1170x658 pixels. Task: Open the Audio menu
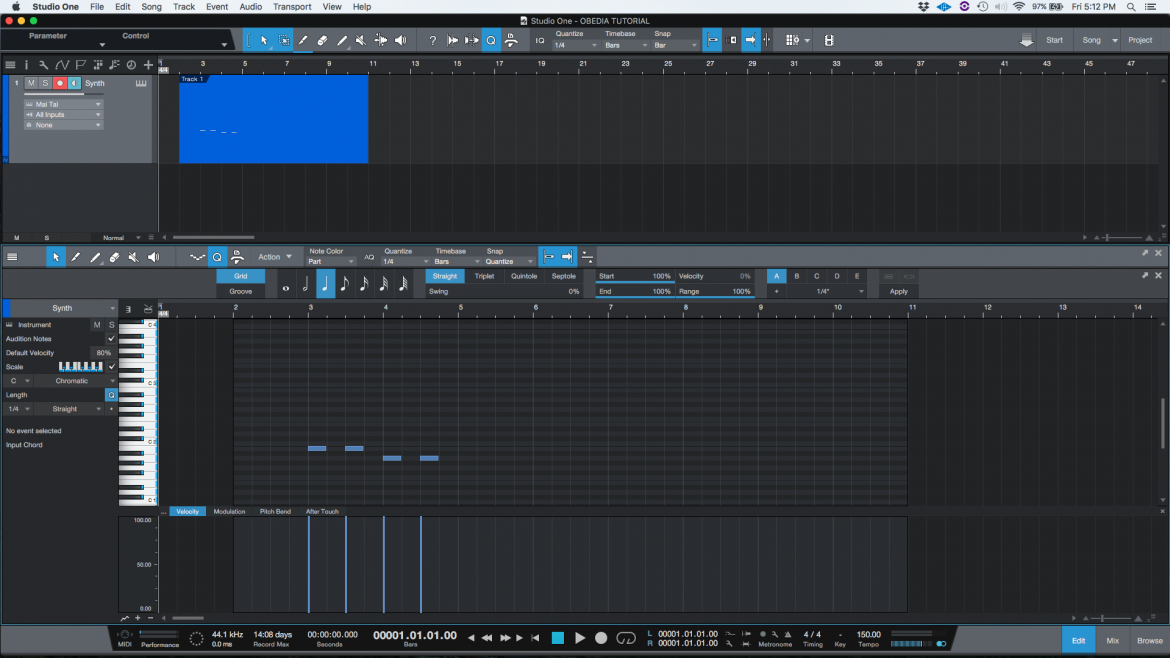[x=251, y=7]
